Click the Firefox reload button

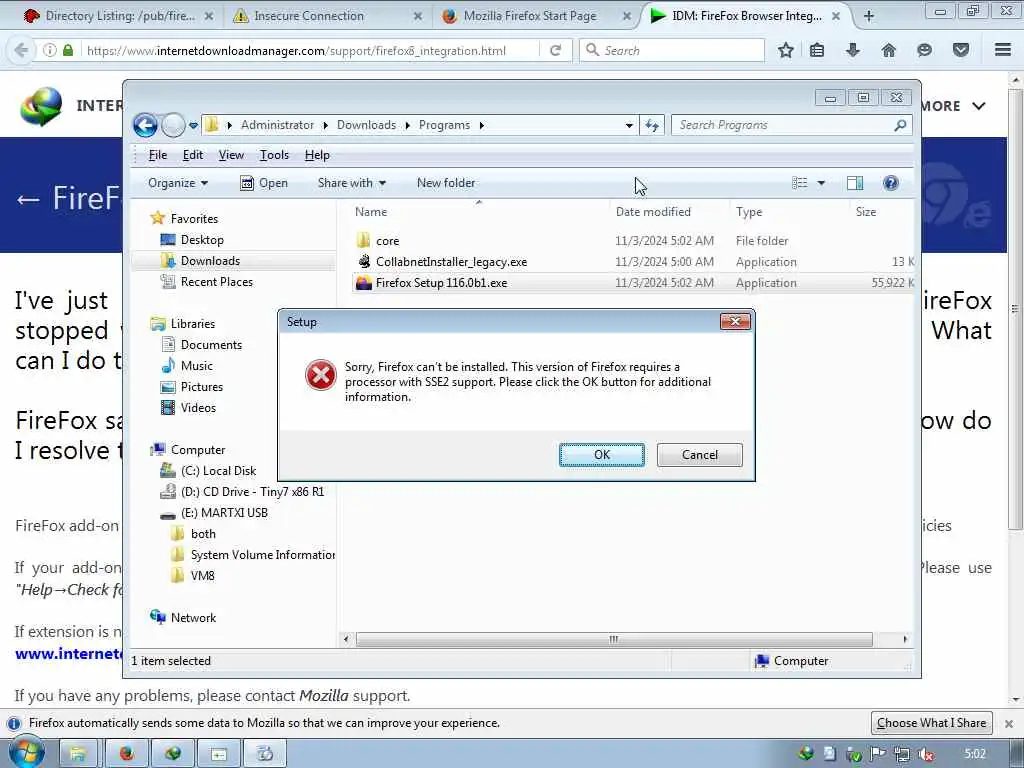555,50
